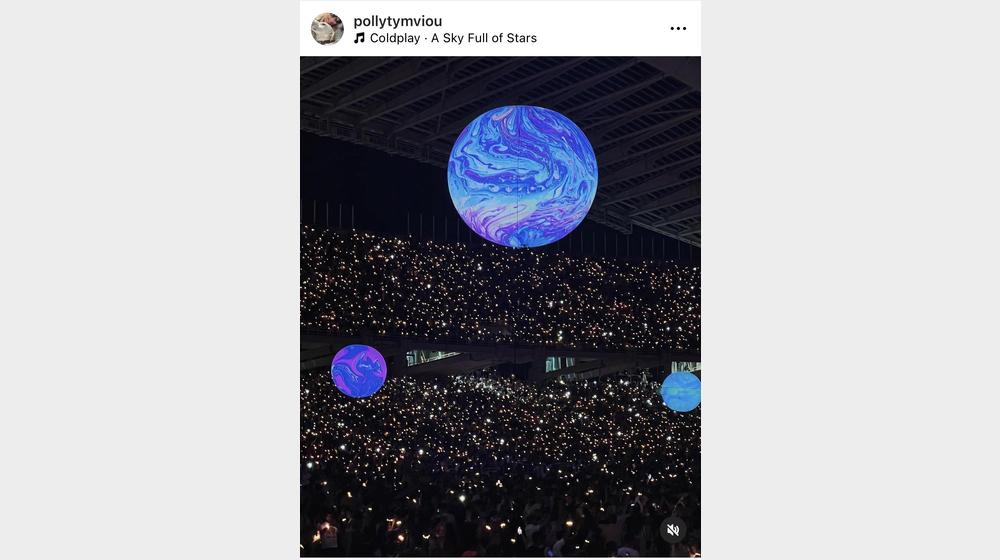Open pollytymviou's profile picture
Screen dimensions: 1000x560
(327, 28)
